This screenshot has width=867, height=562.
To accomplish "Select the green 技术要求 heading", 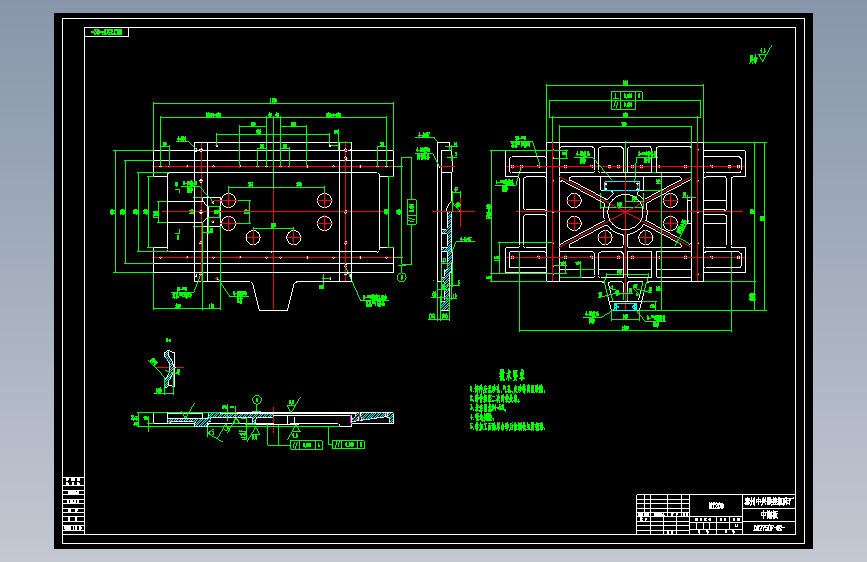I will click(511, 375).
